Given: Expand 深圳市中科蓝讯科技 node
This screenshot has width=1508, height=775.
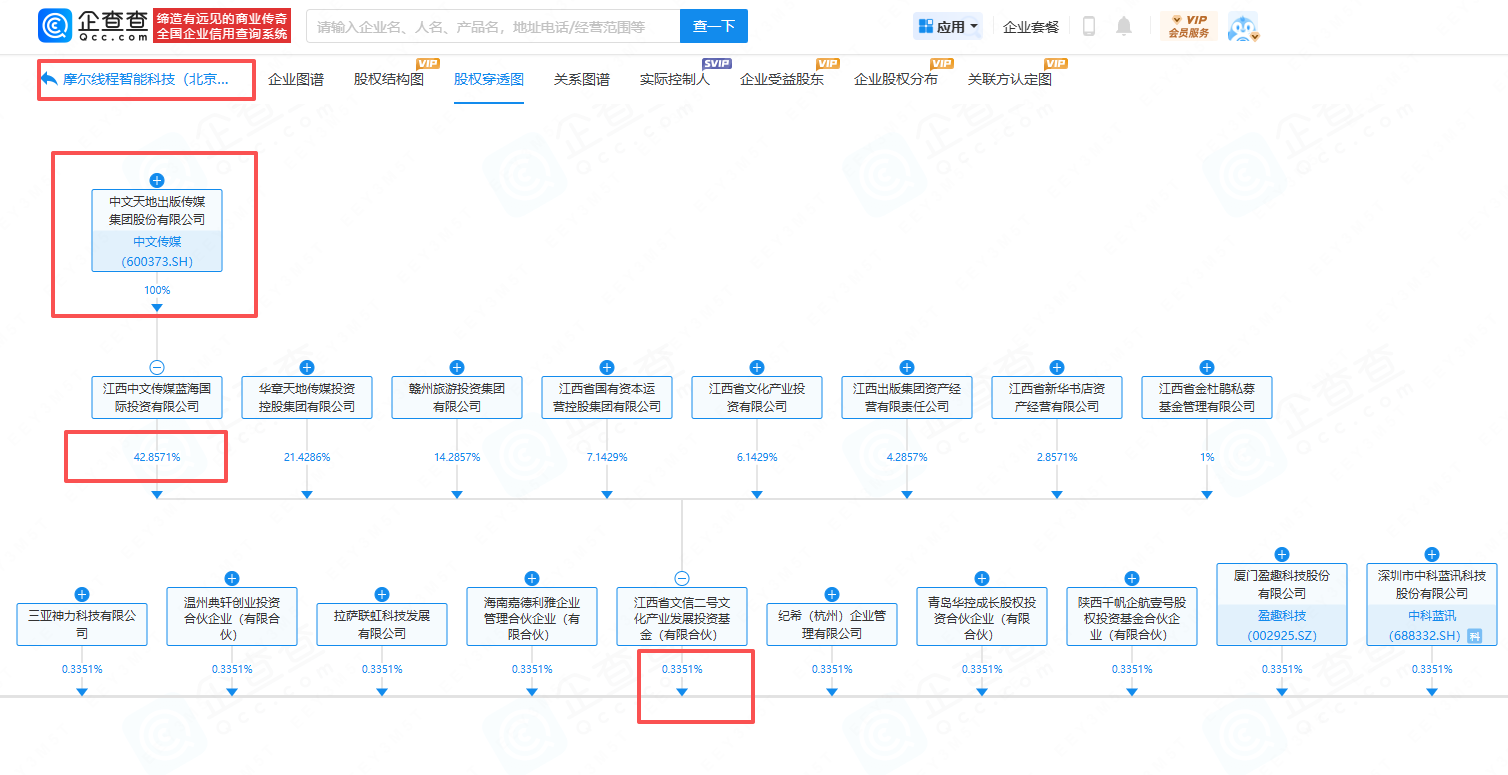Looking at the screenshot, I should point(1432,554).
